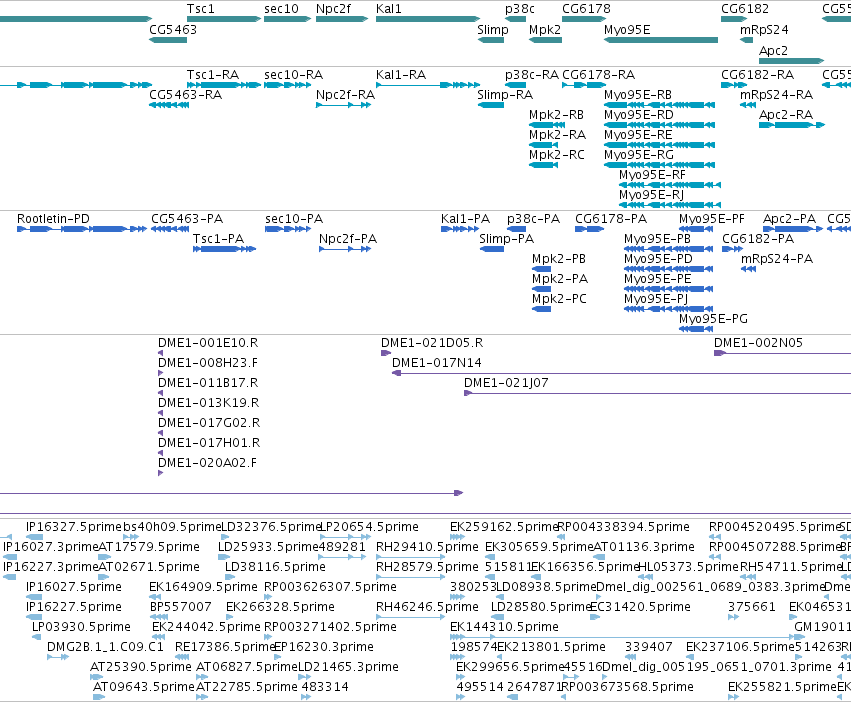Click the Tsc1 gene label
This screenshot has height=702, width=851.
(200, 9)
